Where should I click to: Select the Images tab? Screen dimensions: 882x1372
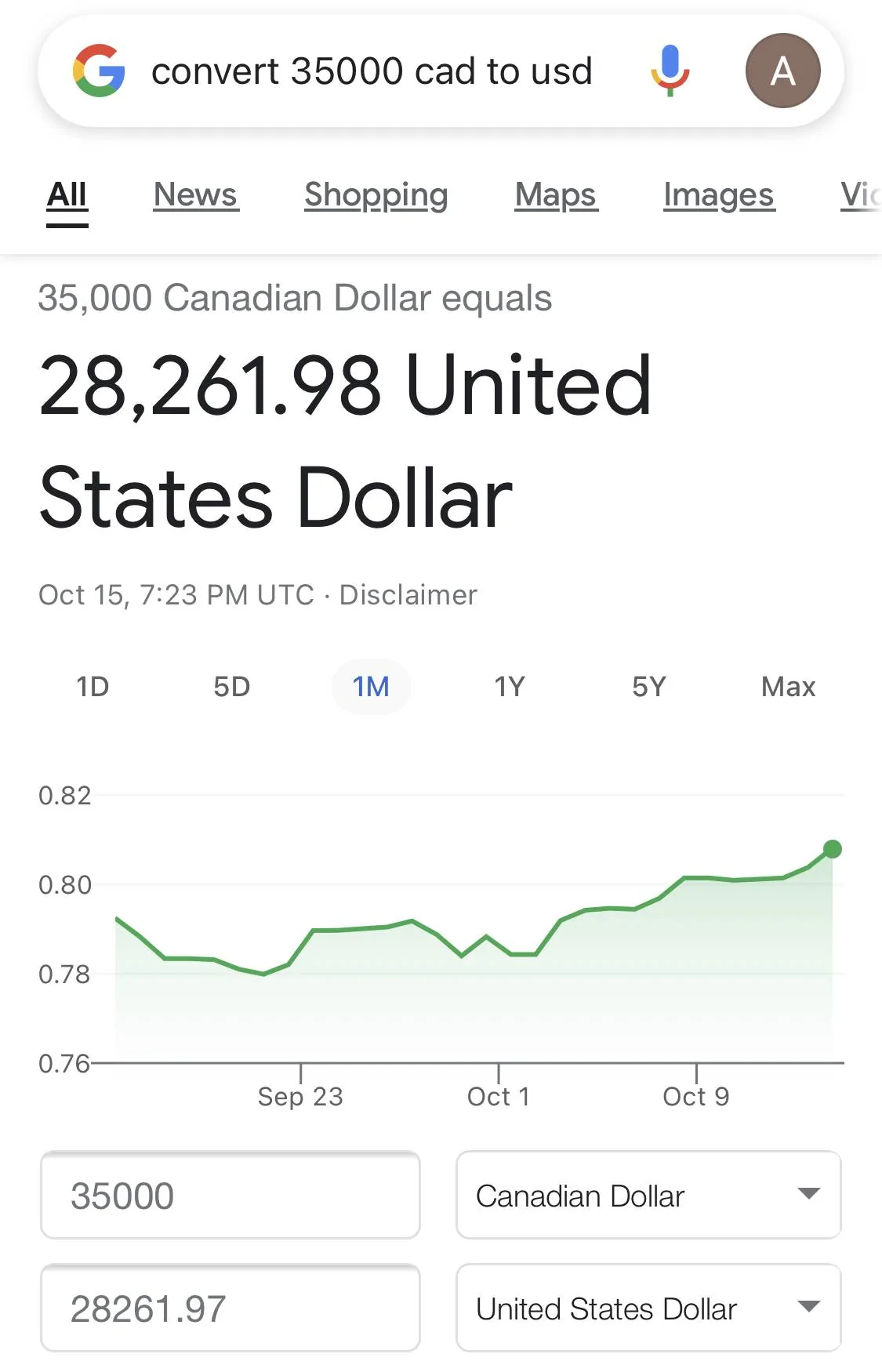(x=718, y=194)
